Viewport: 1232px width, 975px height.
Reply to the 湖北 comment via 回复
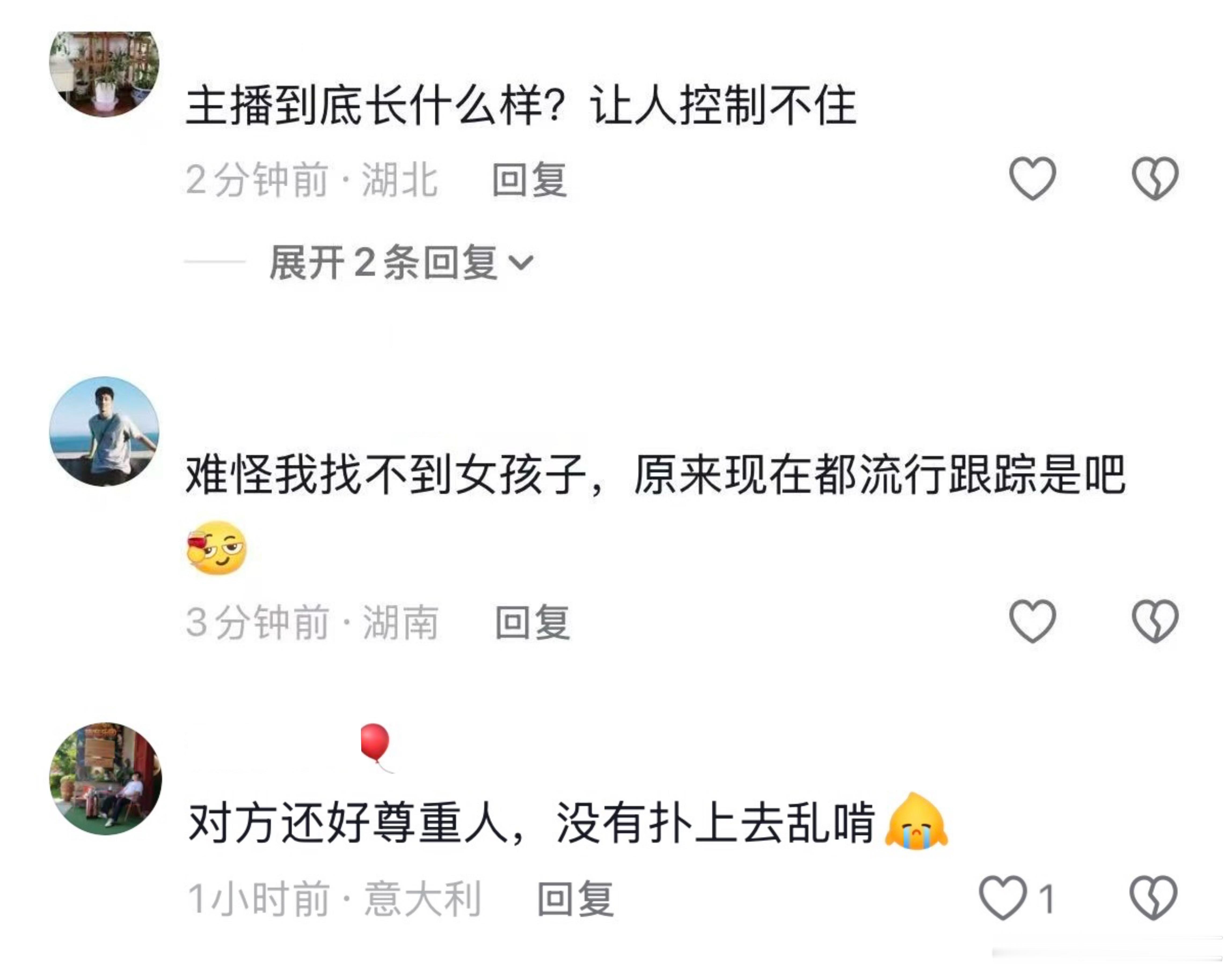pyautogui.click(x=530, y=180)
